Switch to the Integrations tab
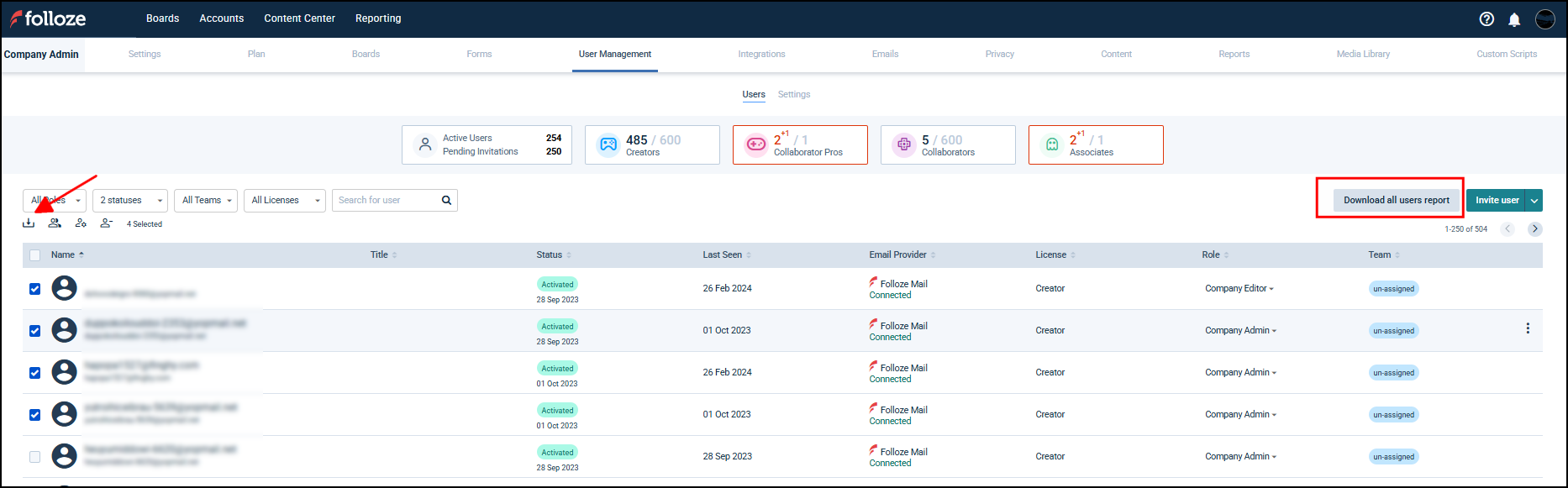Image resolution: width=1568 pixels, height=488 pixels. pos(761,55)
